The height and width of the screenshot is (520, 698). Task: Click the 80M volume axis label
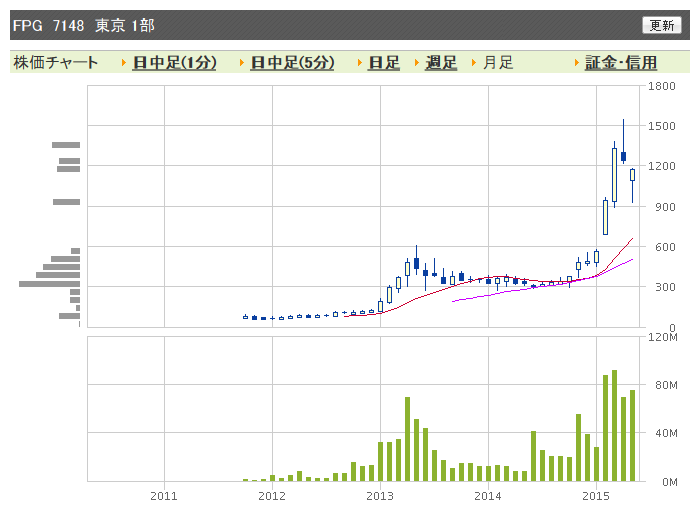[666, 385]
